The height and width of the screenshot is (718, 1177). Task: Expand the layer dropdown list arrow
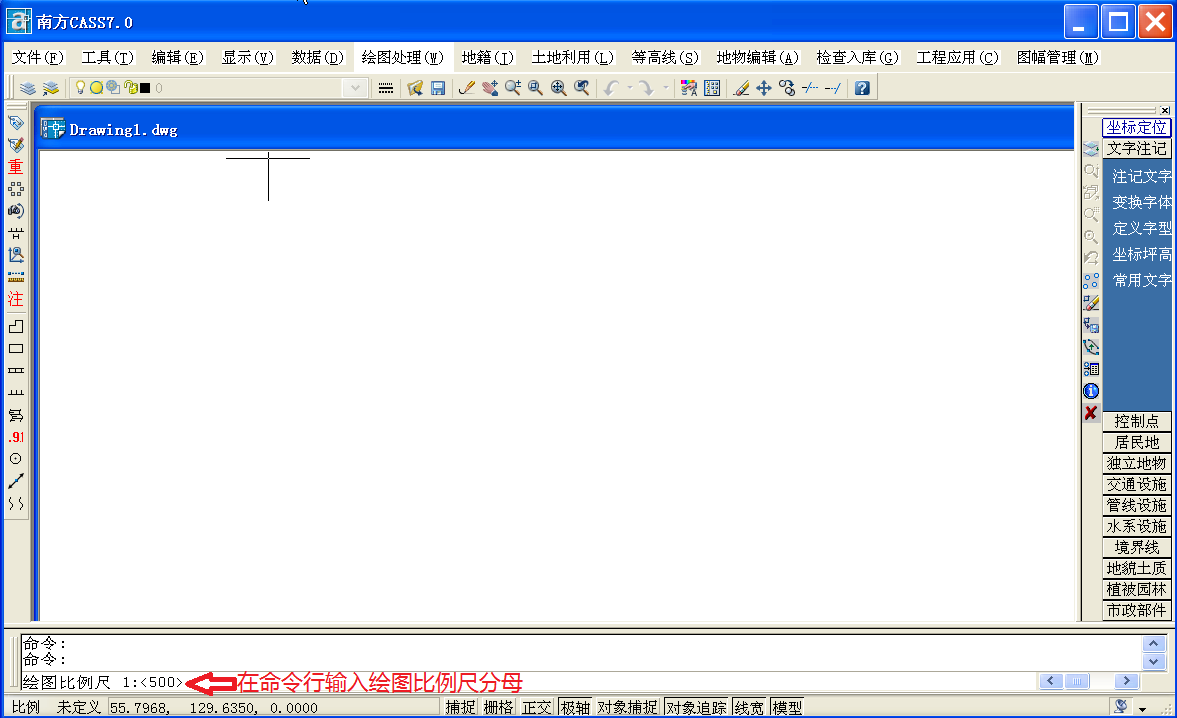point(355,88)
